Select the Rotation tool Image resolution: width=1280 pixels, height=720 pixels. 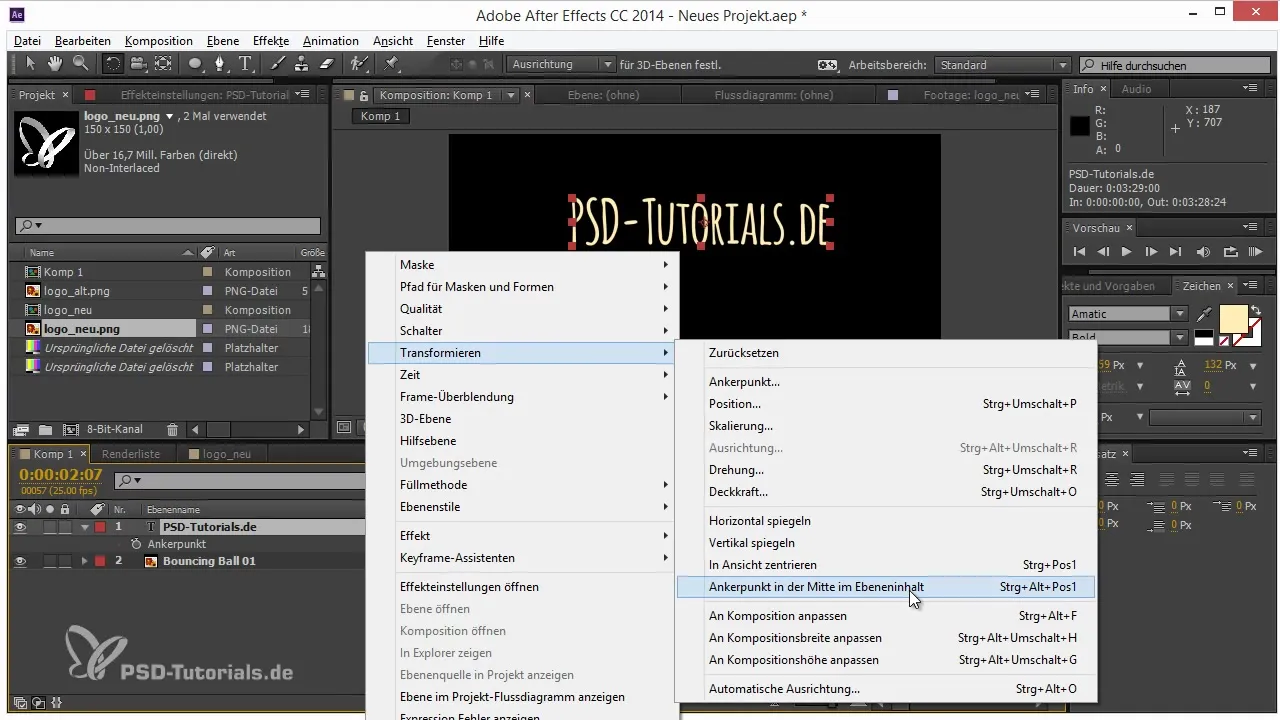(112, 64)
